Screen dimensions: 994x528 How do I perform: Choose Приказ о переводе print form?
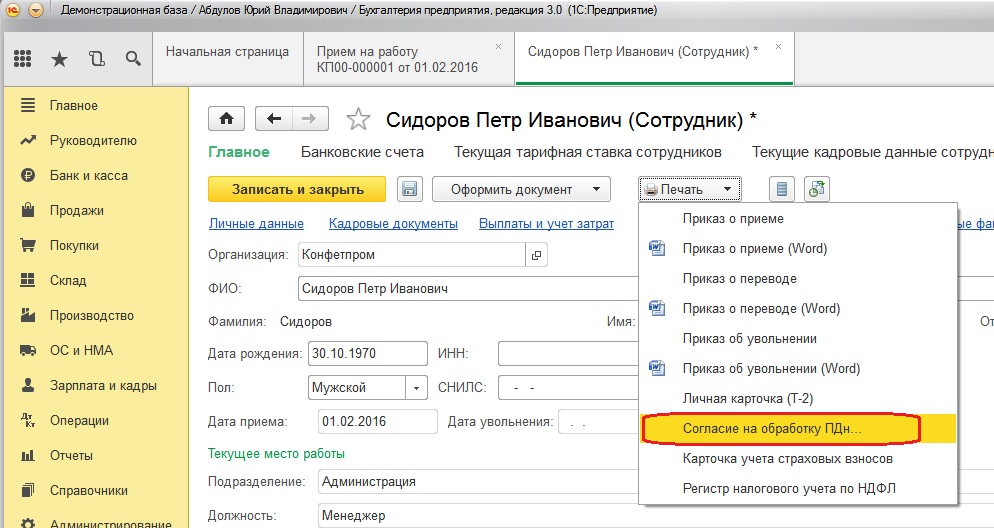point(797,278)
